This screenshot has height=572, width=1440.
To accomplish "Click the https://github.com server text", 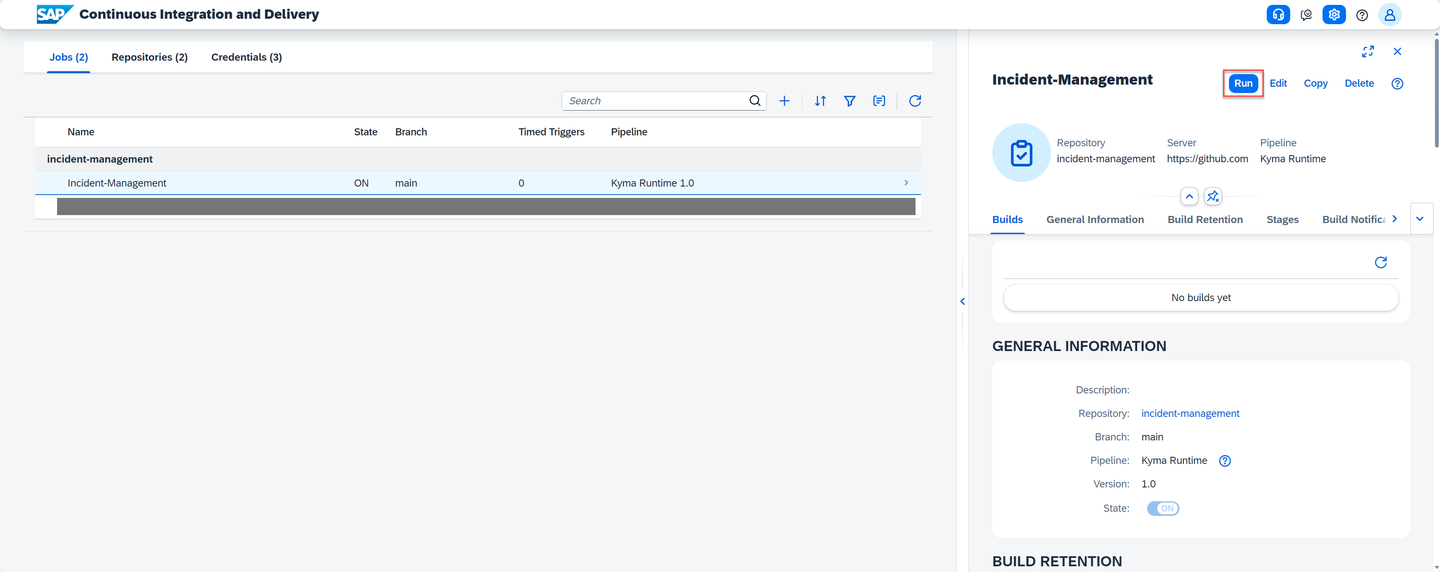I will click(x=1207, y=159).
